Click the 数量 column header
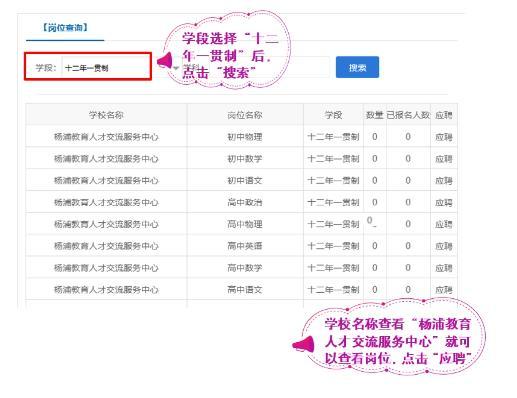The height and width of the screenshot is (398, 517). click(x=375, y=115)
